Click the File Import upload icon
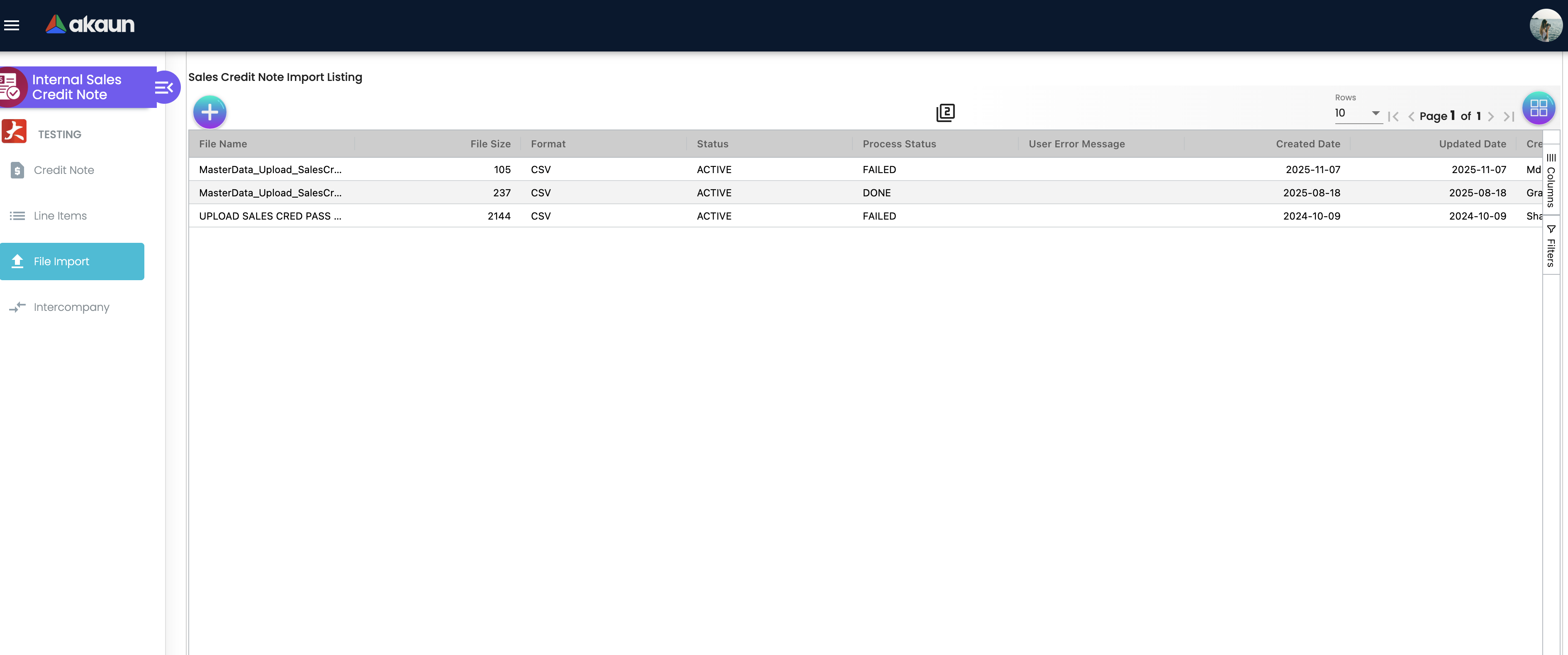 coord(17,262)
